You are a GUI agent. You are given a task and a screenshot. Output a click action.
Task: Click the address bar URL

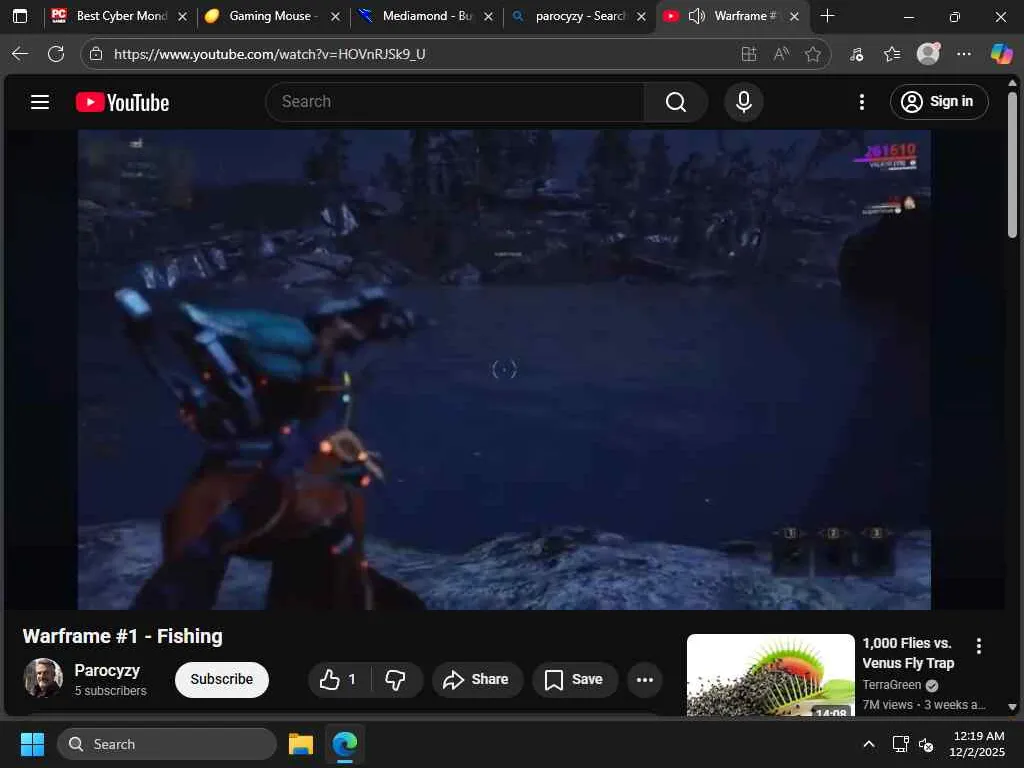click(269, 54)
